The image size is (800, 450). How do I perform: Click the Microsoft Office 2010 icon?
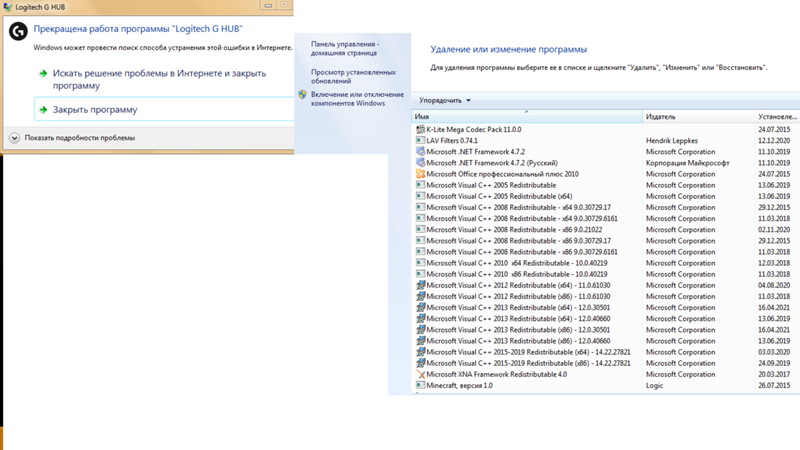[x=420, y=174]
